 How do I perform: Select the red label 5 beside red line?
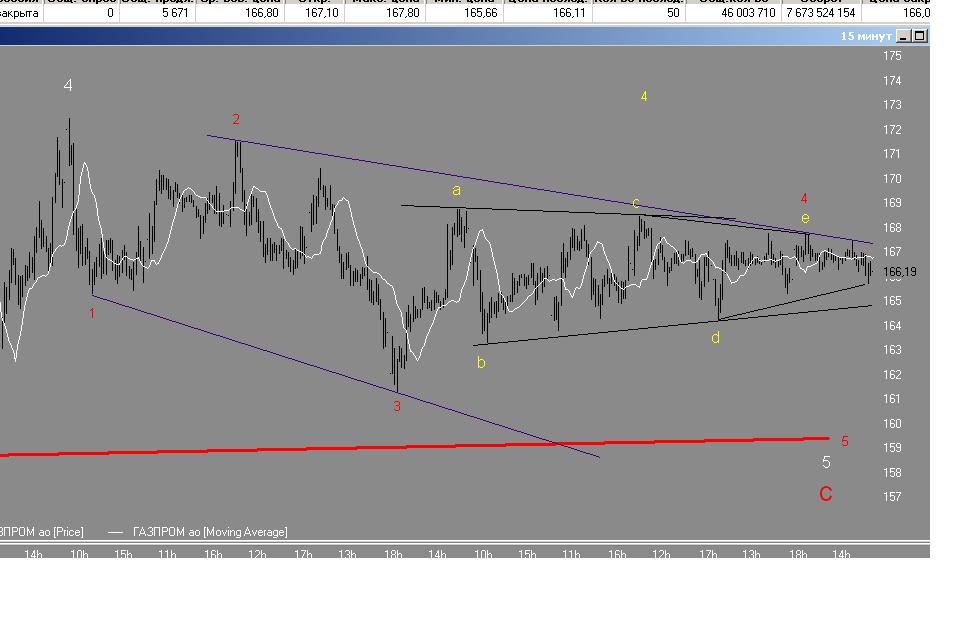click(845, 441)
